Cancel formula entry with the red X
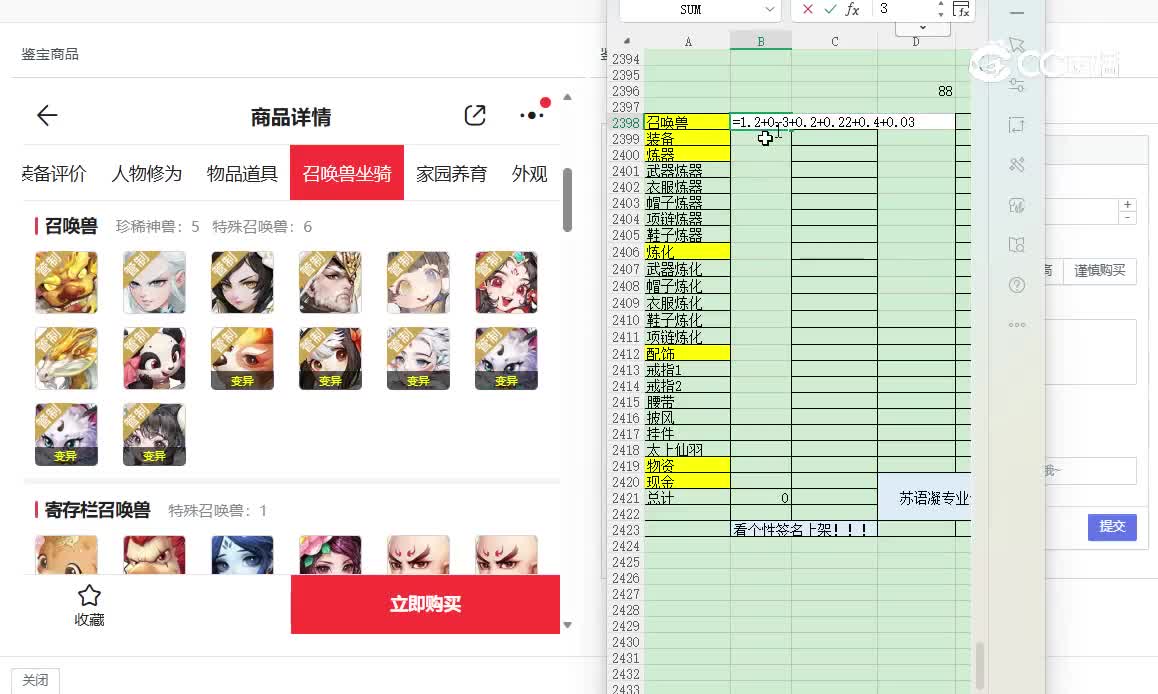Viewport: 1158px width, 694px height. point(808,9)
